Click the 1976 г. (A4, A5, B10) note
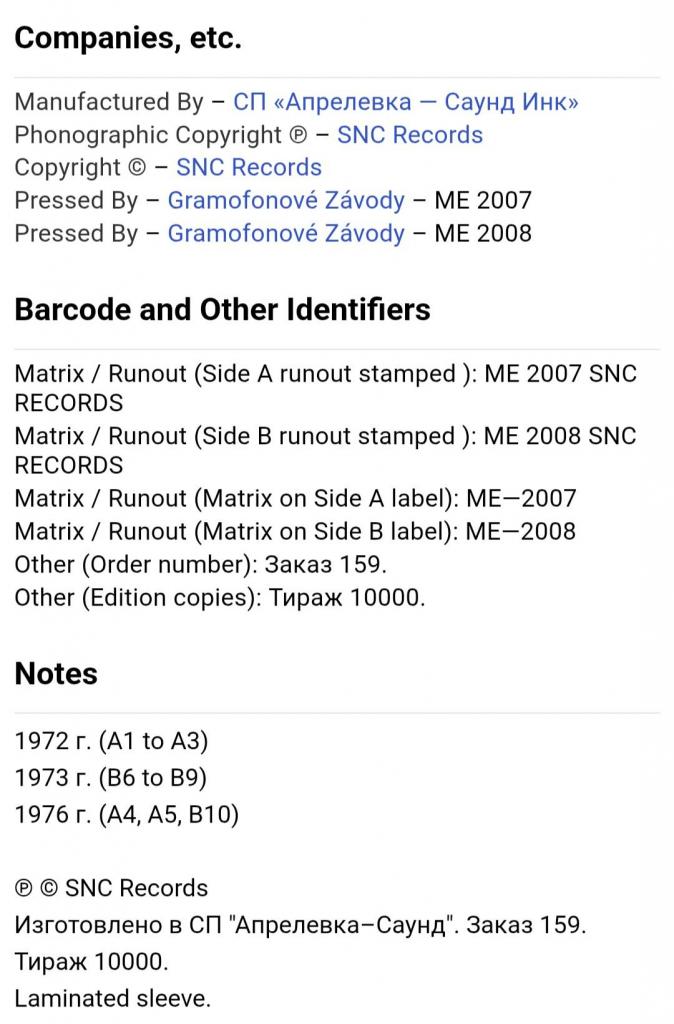 [x=127, y=814]
